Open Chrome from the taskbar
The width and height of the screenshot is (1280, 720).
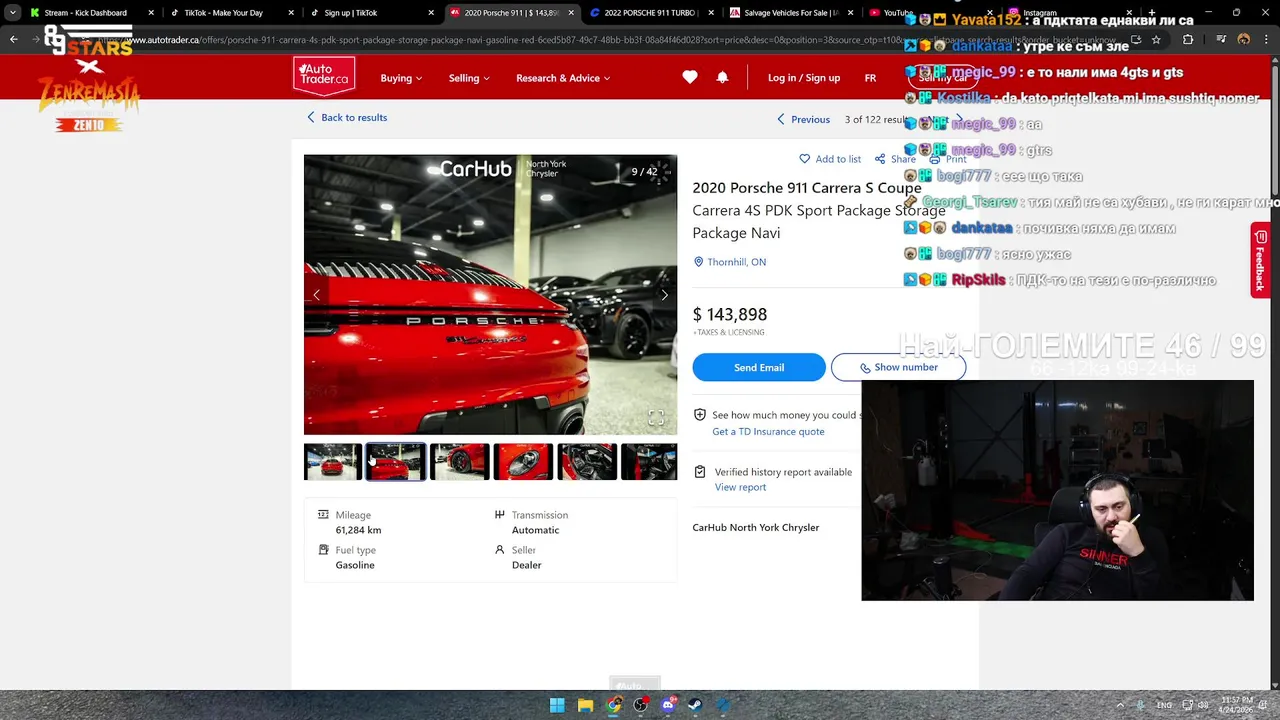click(x=613, y=705)
